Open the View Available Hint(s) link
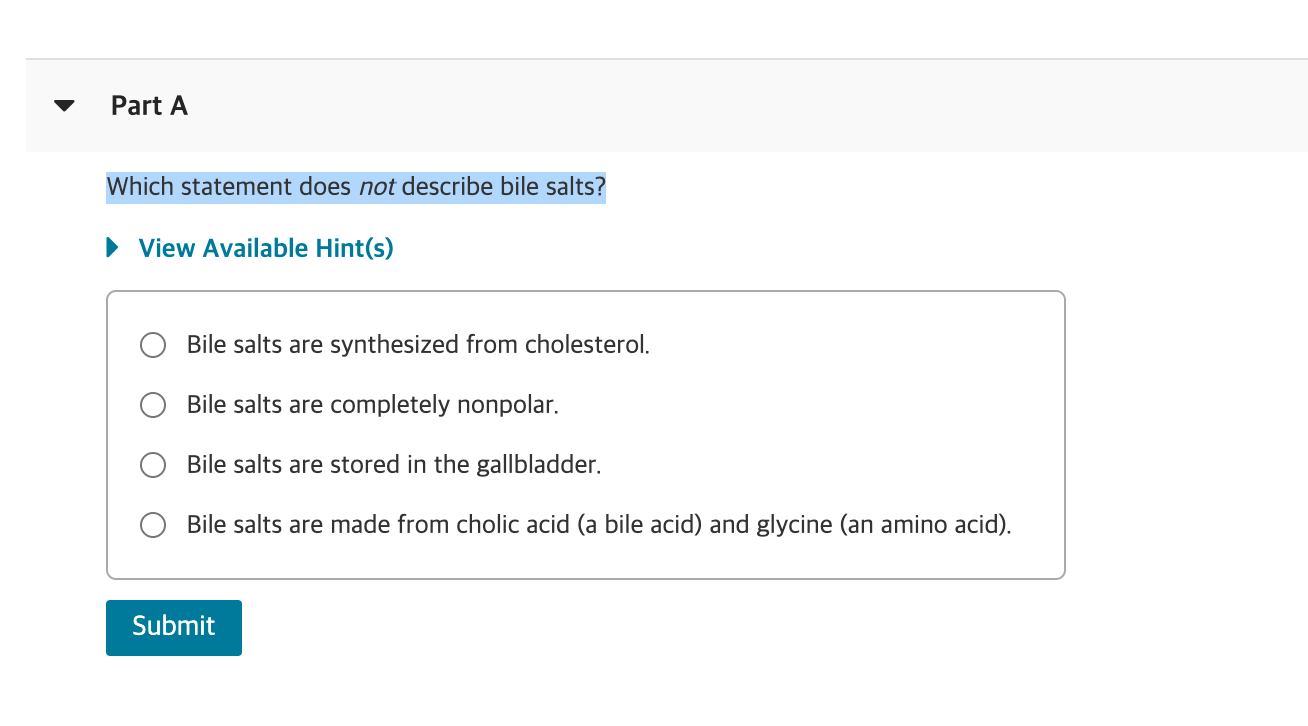 pos(266,248)
